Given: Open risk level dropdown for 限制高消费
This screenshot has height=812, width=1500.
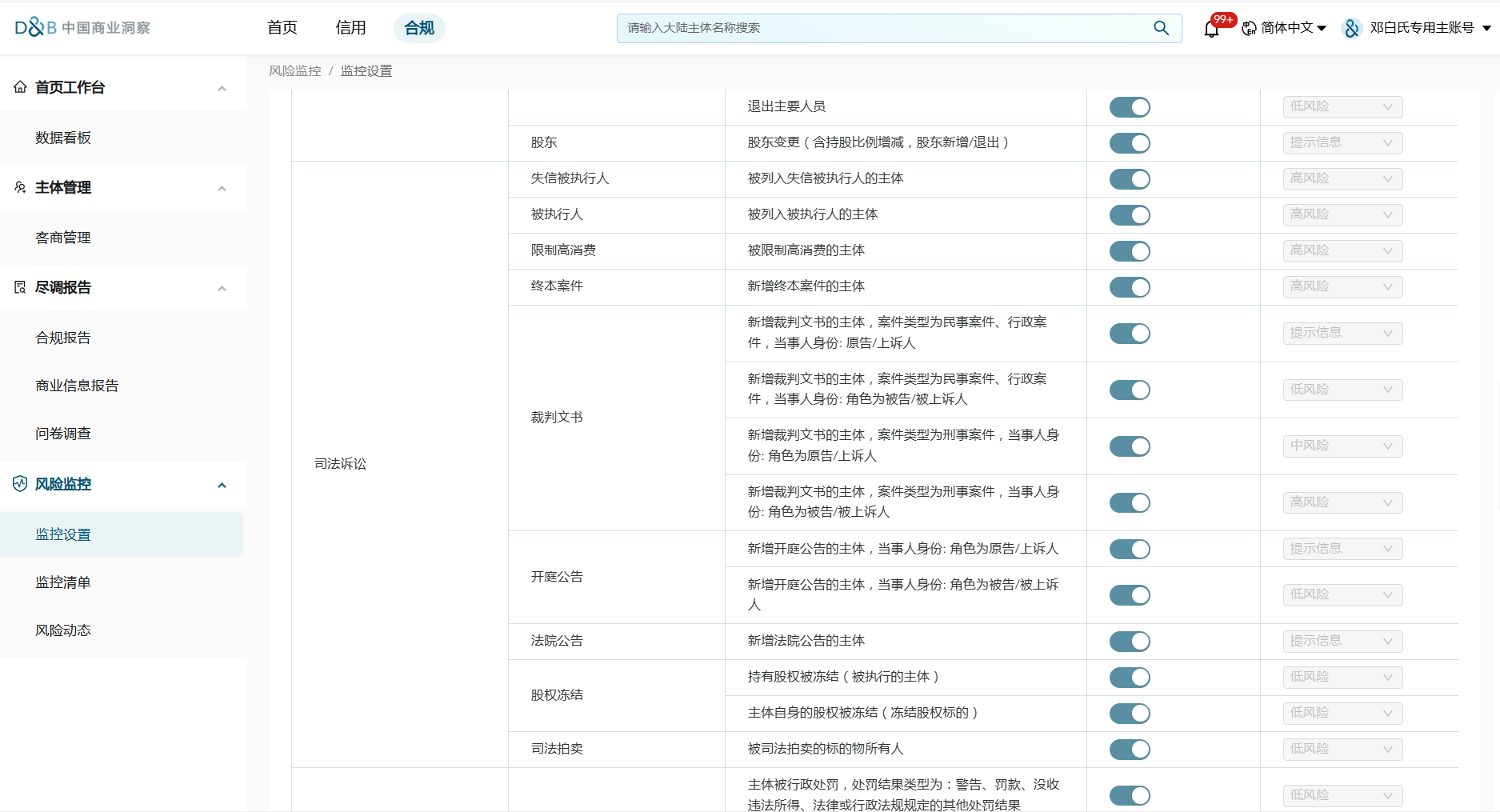Looking at the screenshot, I should coord(1342,251).
